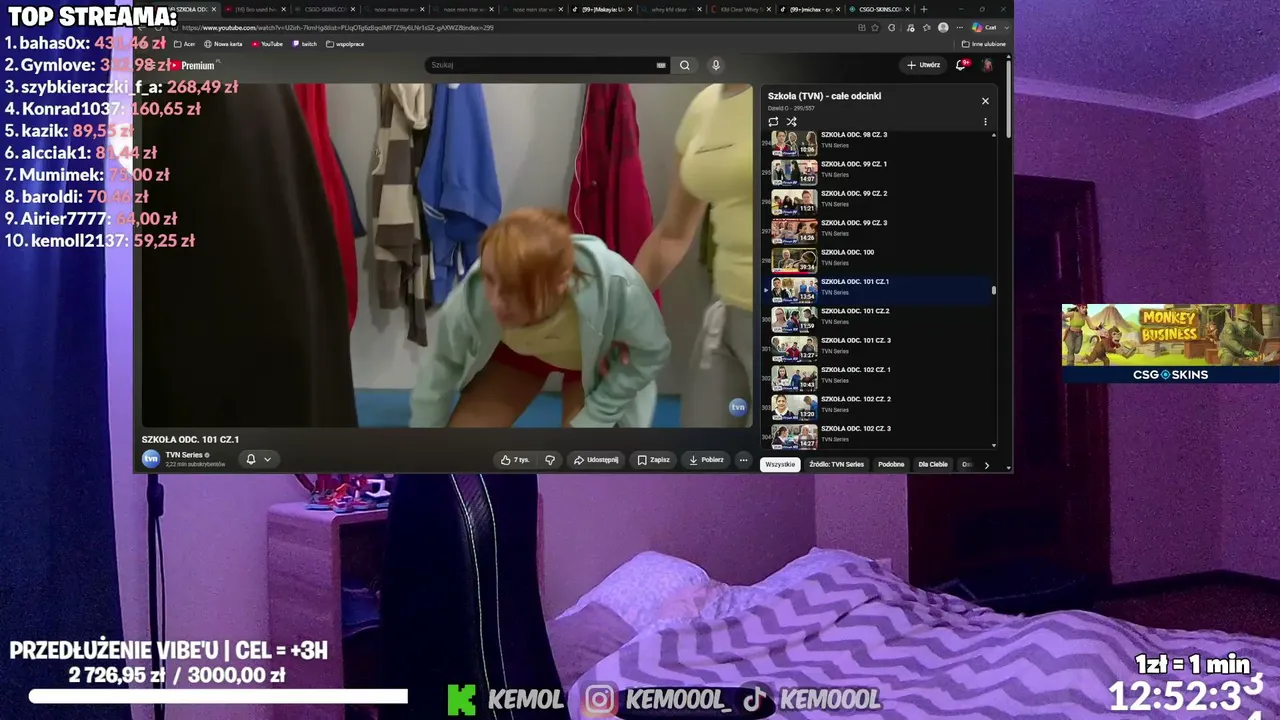Open the Inne ulubione bookmarks folder

point(984,44)
